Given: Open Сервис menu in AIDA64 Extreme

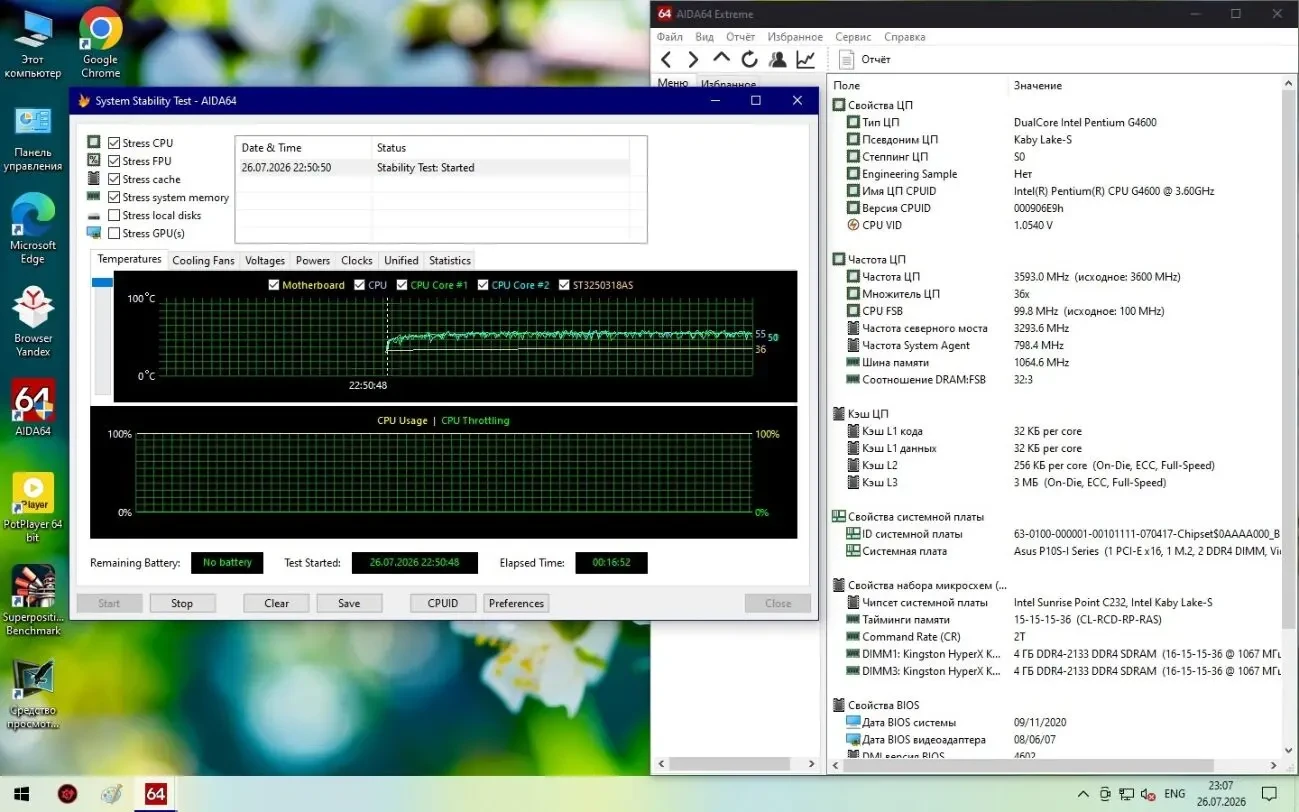Looking at the screenshot, I should point(853,37).
